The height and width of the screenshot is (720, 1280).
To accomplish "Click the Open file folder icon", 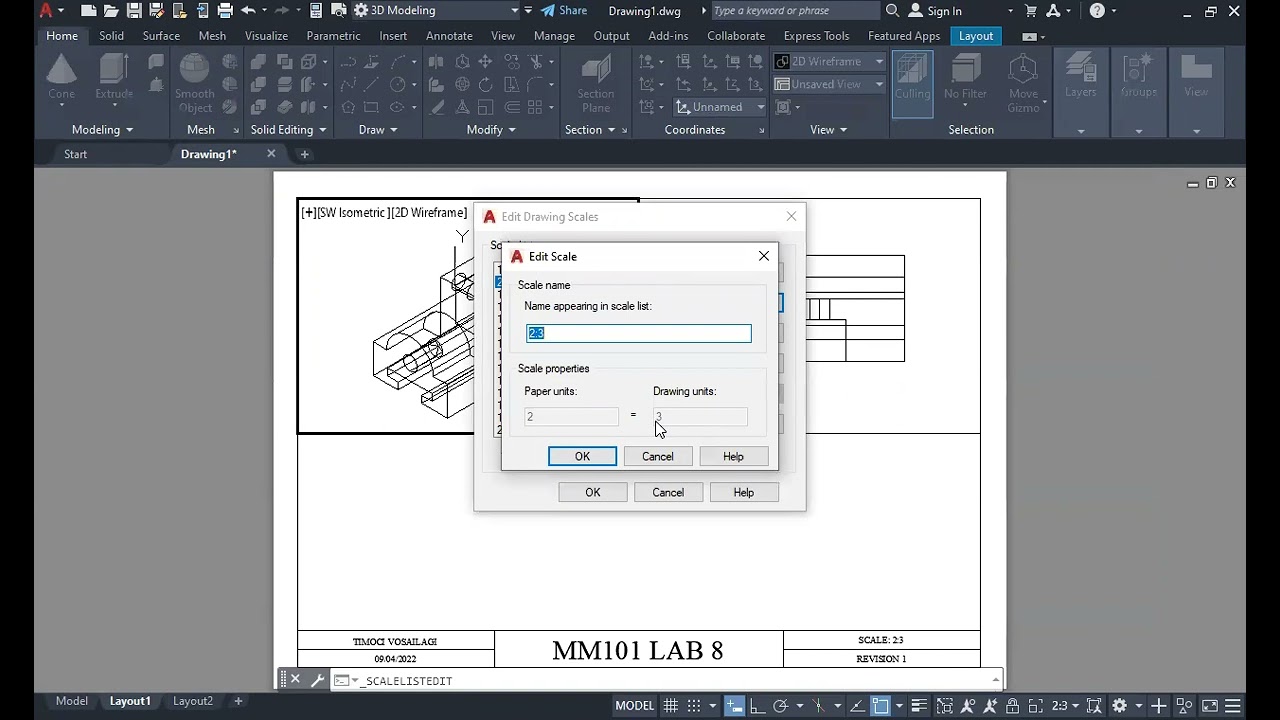I will coord(110,11).
